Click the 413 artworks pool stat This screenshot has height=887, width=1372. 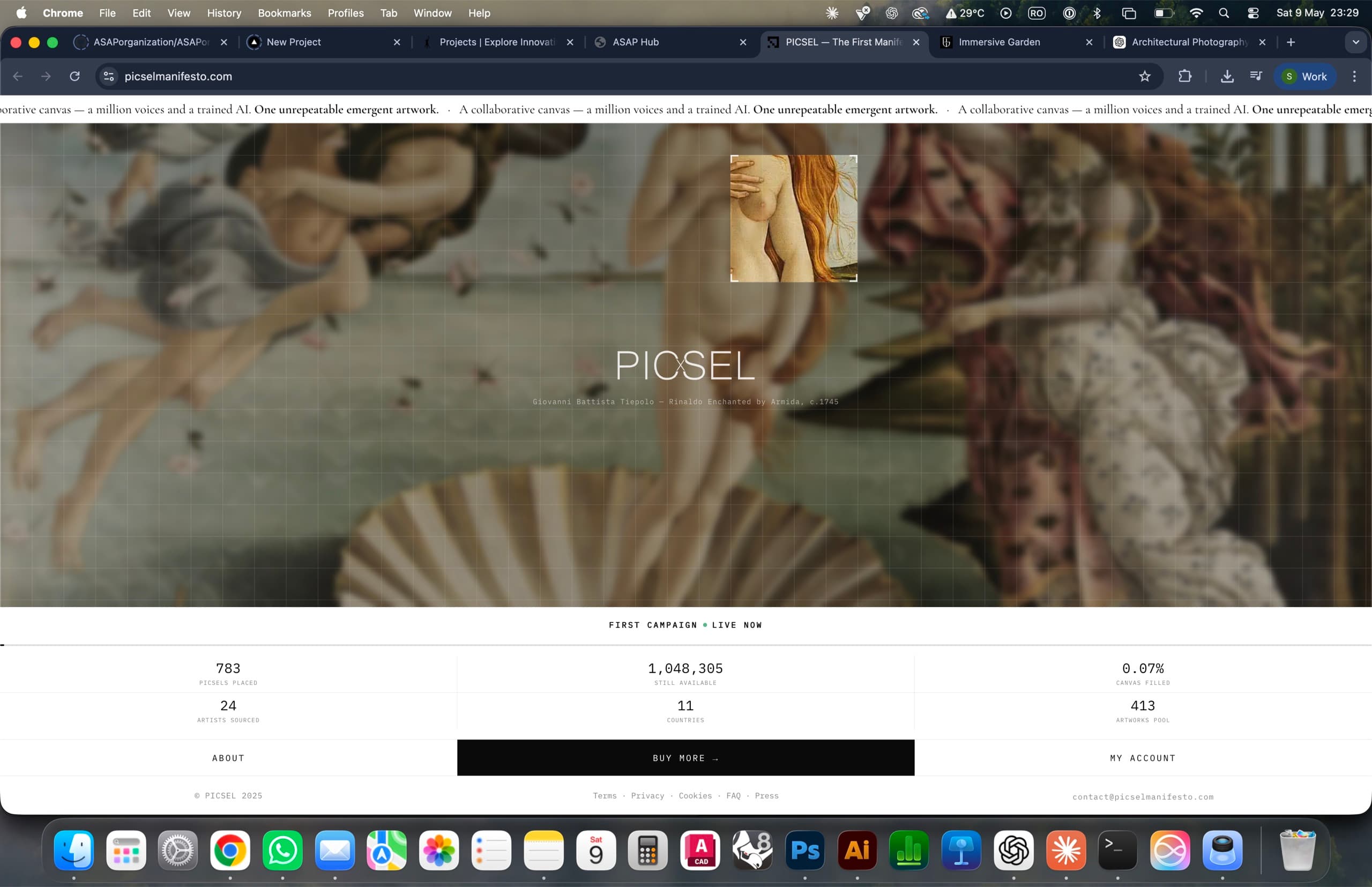[x=1143, y=711]
